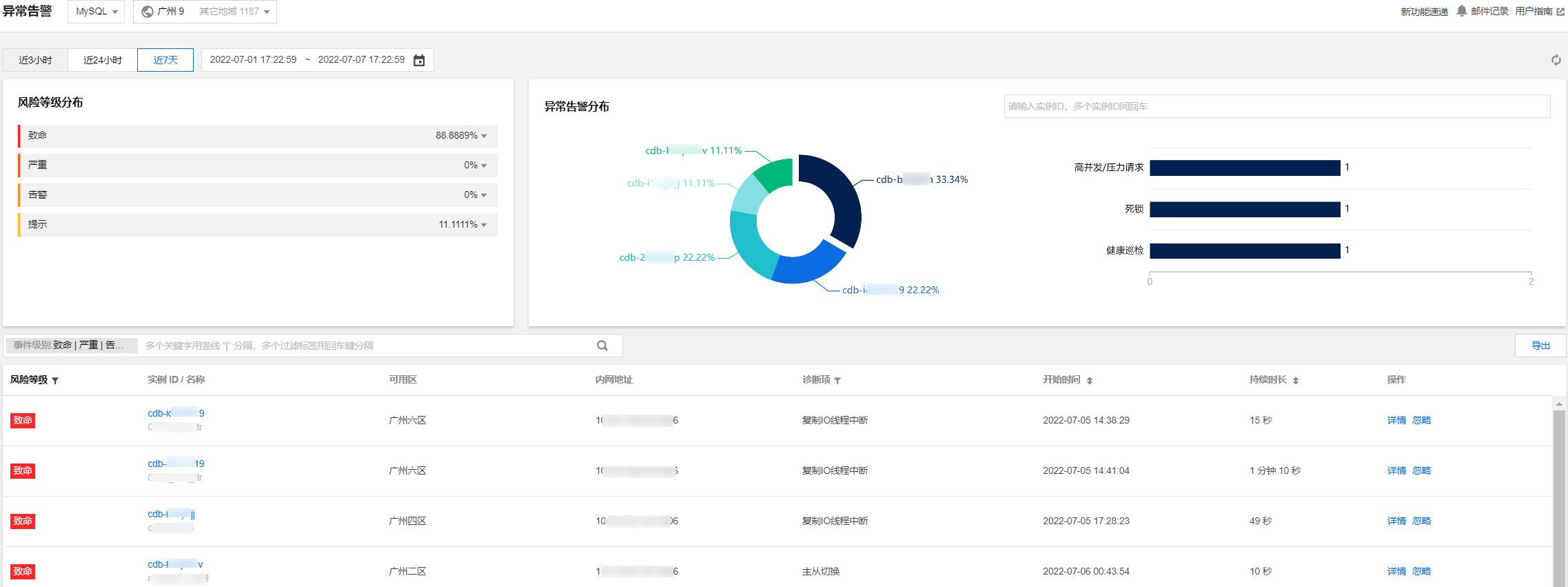Expand the 告警 0% risk row
The height and width of the screenshot is (587, 1568).
(x=258, y=195)
